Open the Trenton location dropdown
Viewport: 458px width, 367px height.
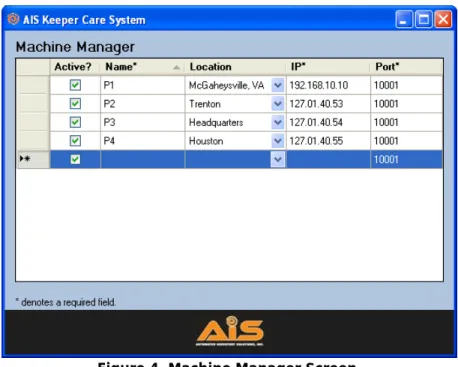(278, 104)
